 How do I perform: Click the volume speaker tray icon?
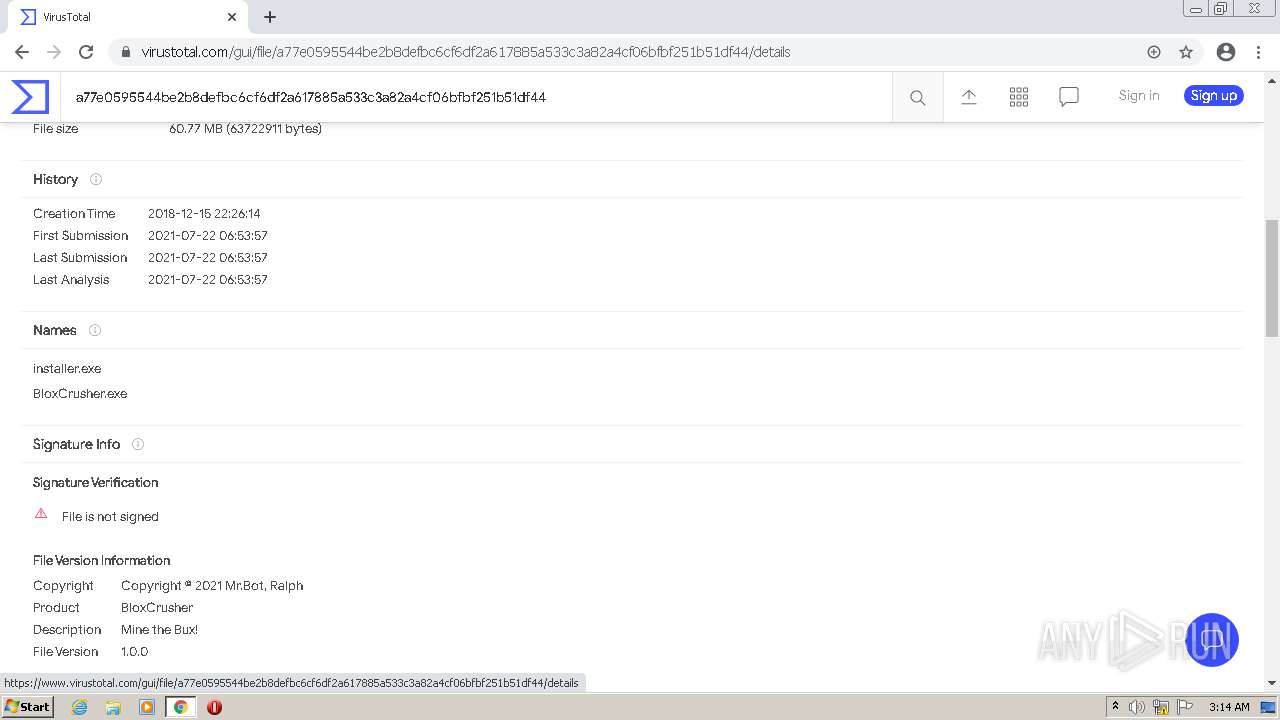tap(1137, 707)
